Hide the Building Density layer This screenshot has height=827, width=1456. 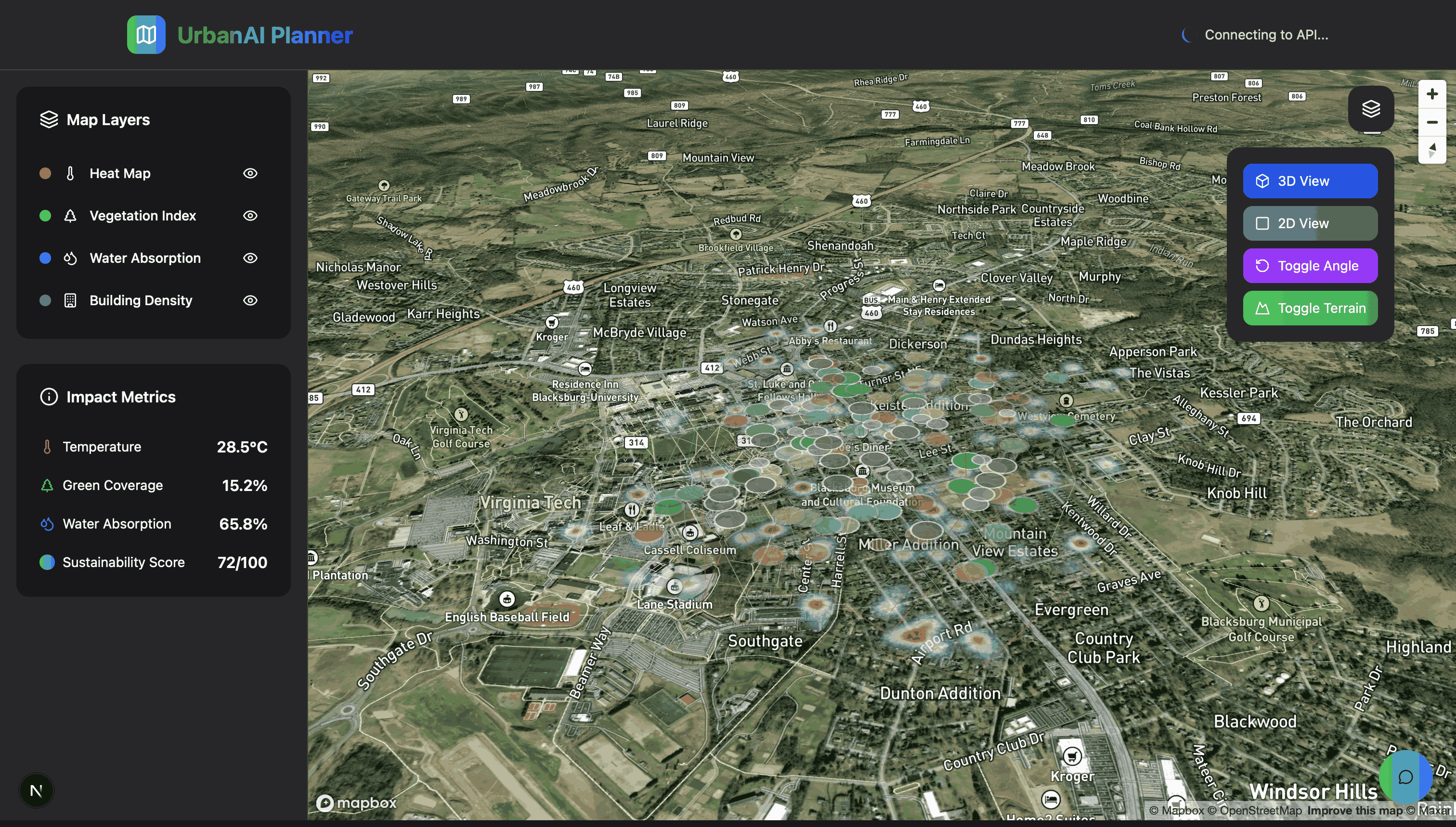[250, 300]
